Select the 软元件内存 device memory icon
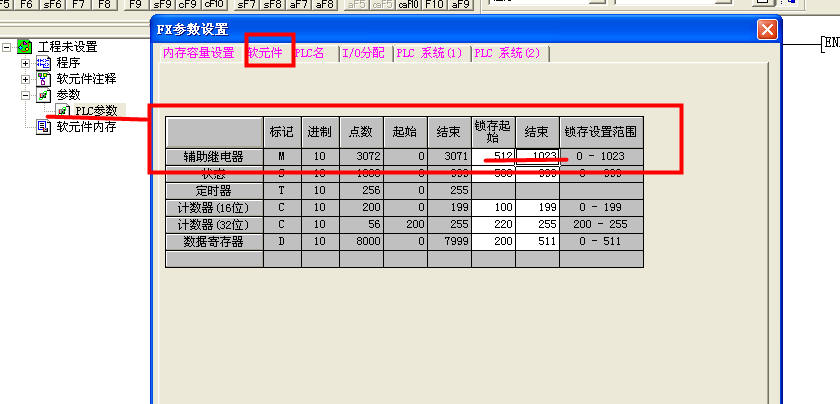Image resolution: width=840 pixels, height=404 pixels. [43, 127]
